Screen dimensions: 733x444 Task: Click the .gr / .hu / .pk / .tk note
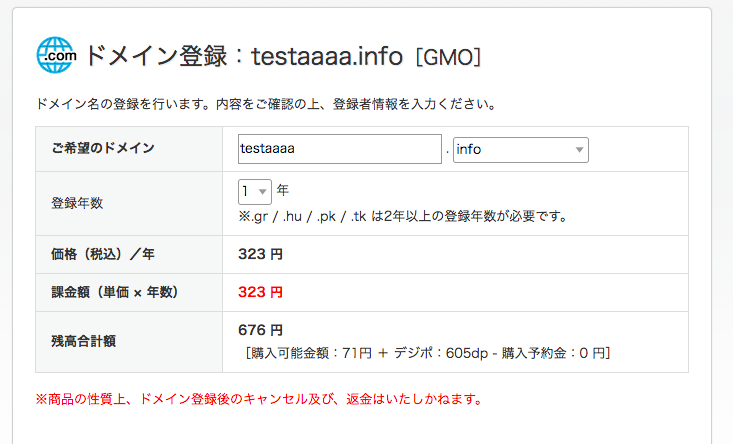coord(403,216)
